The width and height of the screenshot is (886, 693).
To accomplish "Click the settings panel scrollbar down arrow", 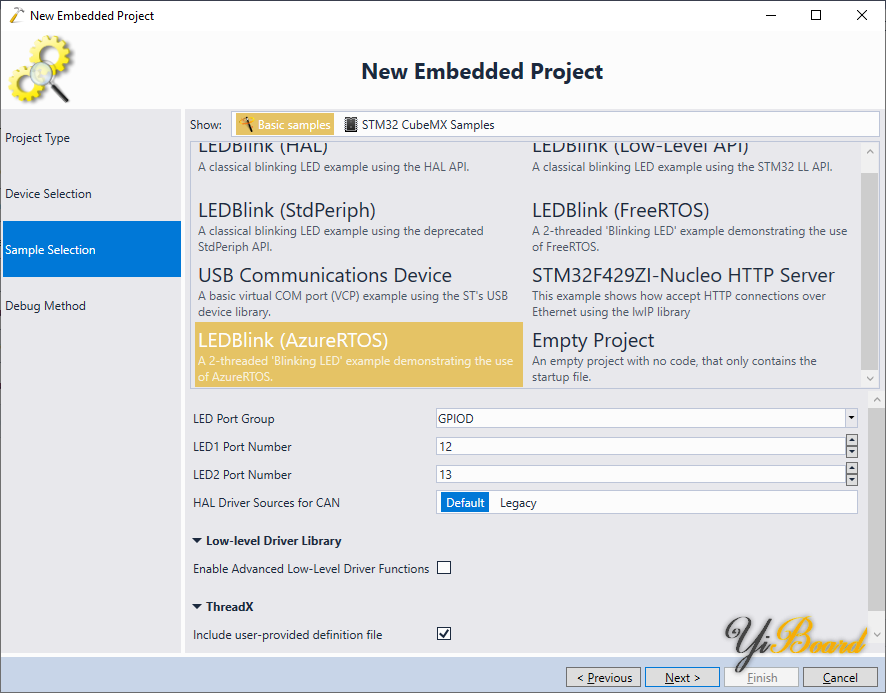I will point(877,634).
